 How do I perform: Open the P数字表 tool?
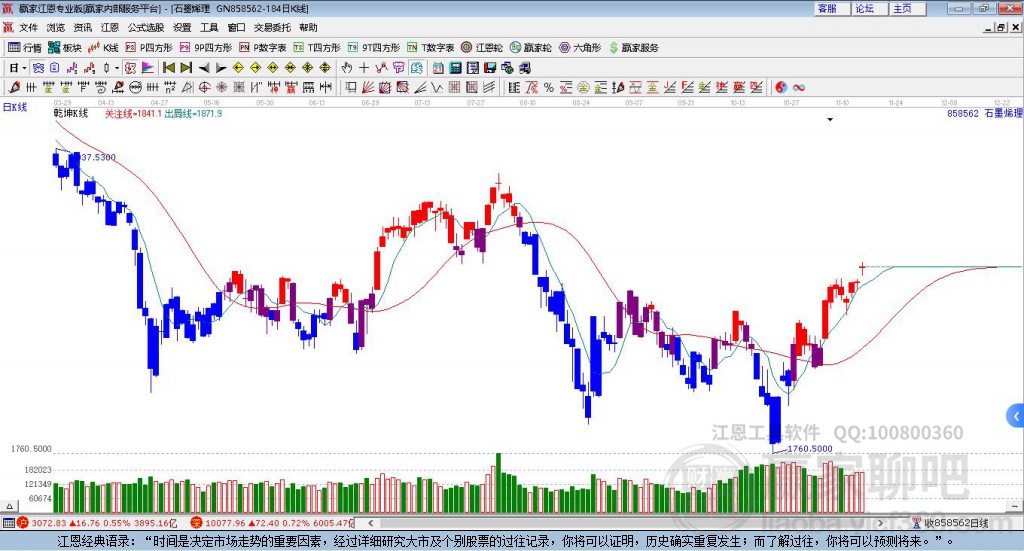coord(263,48)
